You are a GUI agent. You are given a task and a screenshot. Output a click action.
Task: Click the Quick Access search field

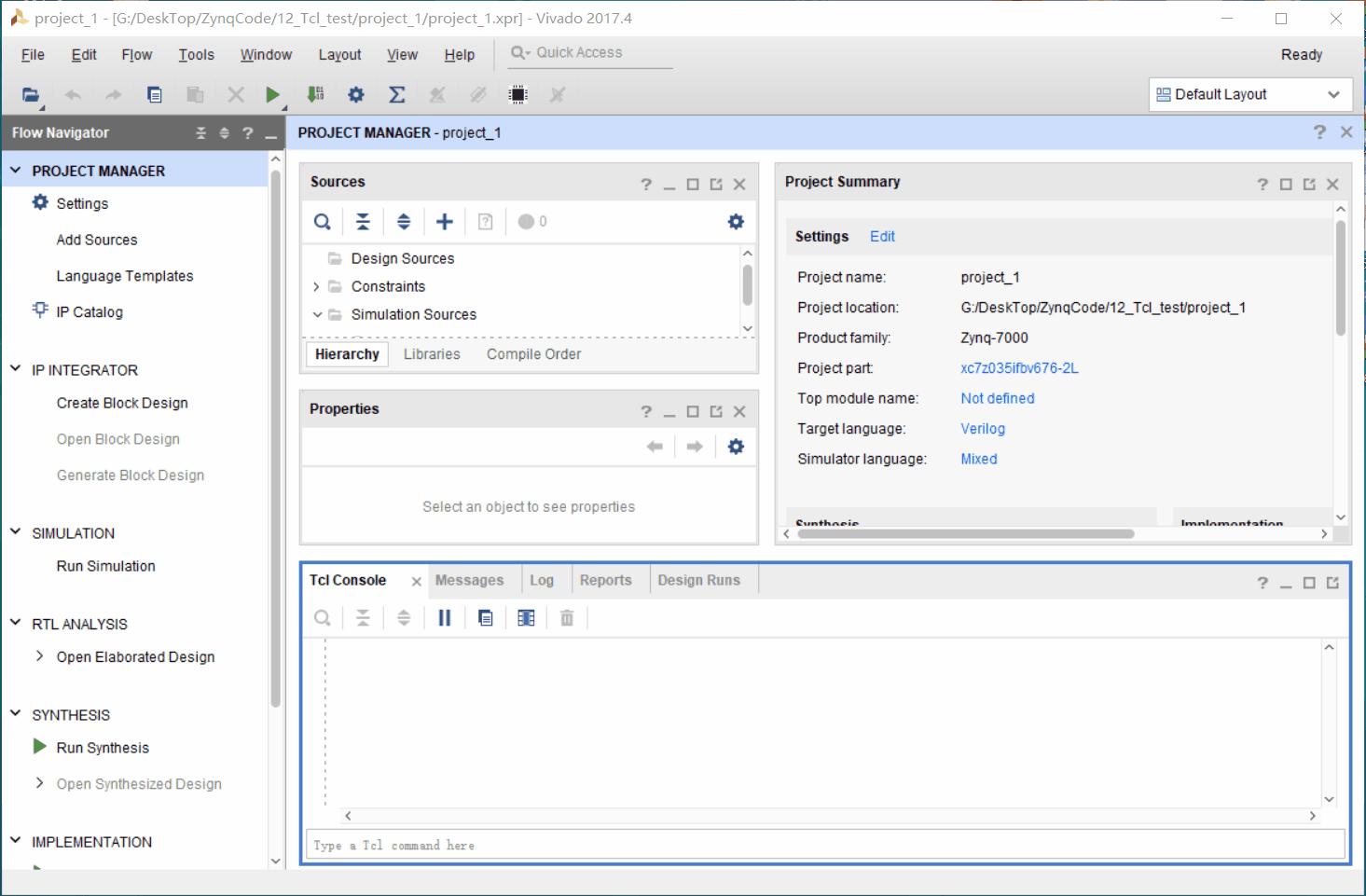(x=590, y=53)
